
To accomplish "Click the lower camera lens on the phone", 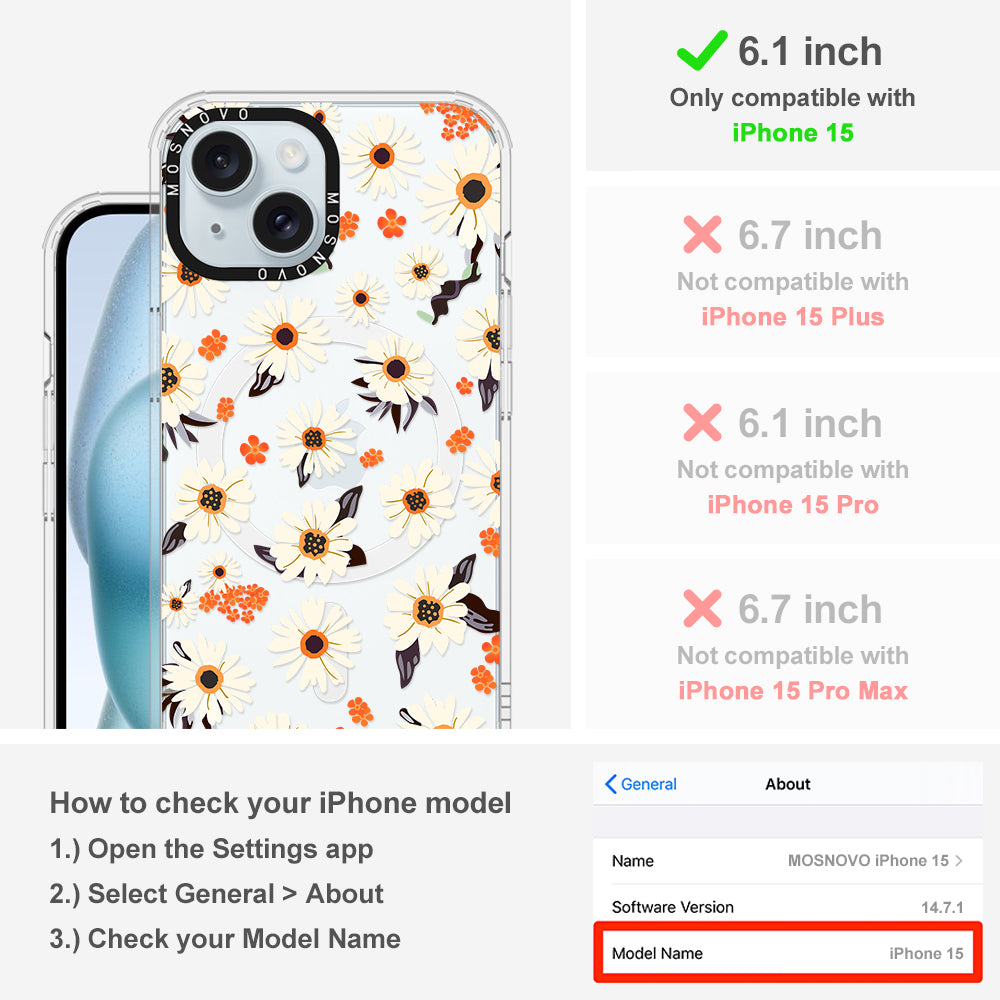I will tap(283, 222).
